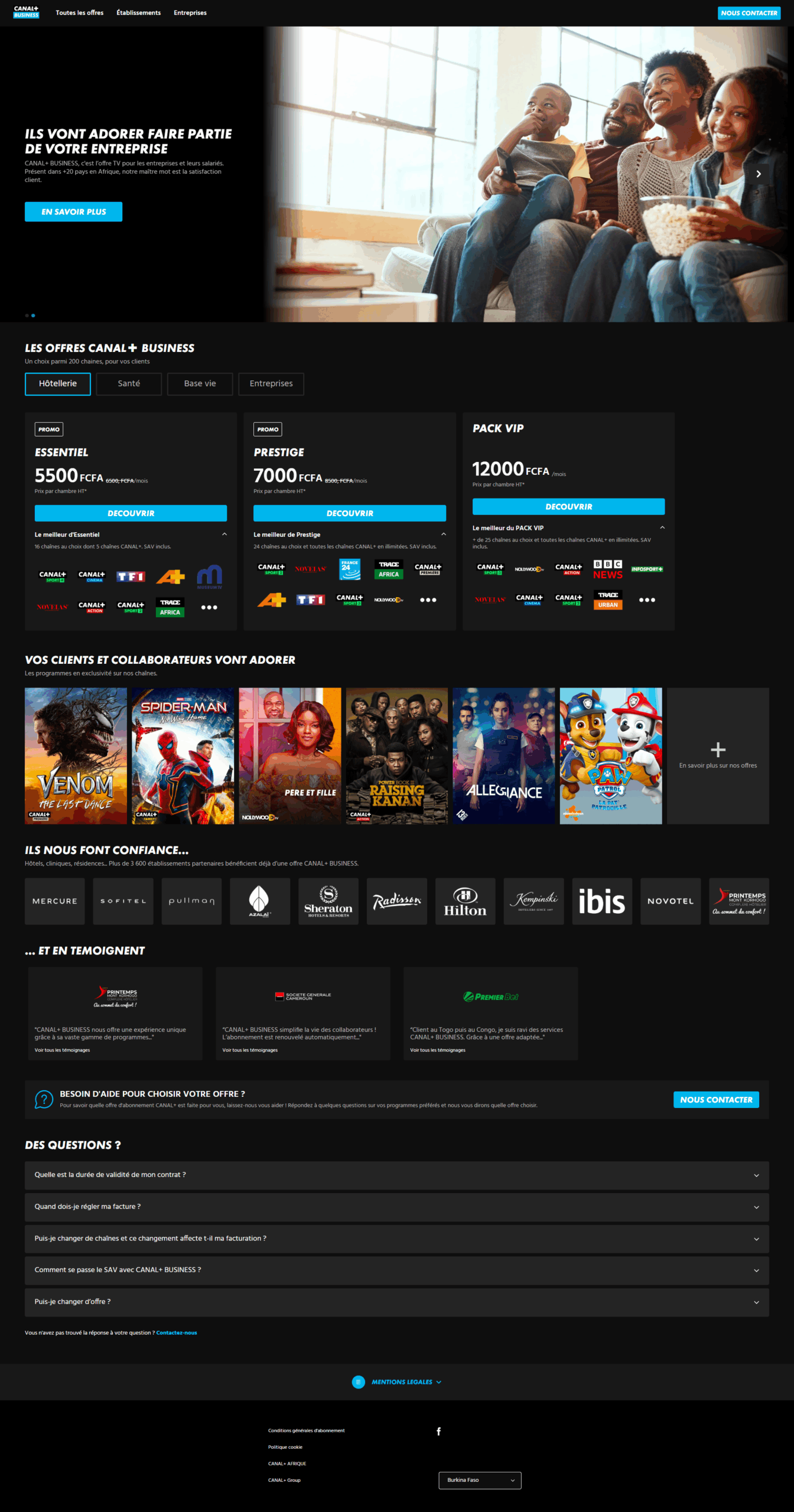
Task: Click the Kempinski partner logo
Action: [x=534, y=901]
